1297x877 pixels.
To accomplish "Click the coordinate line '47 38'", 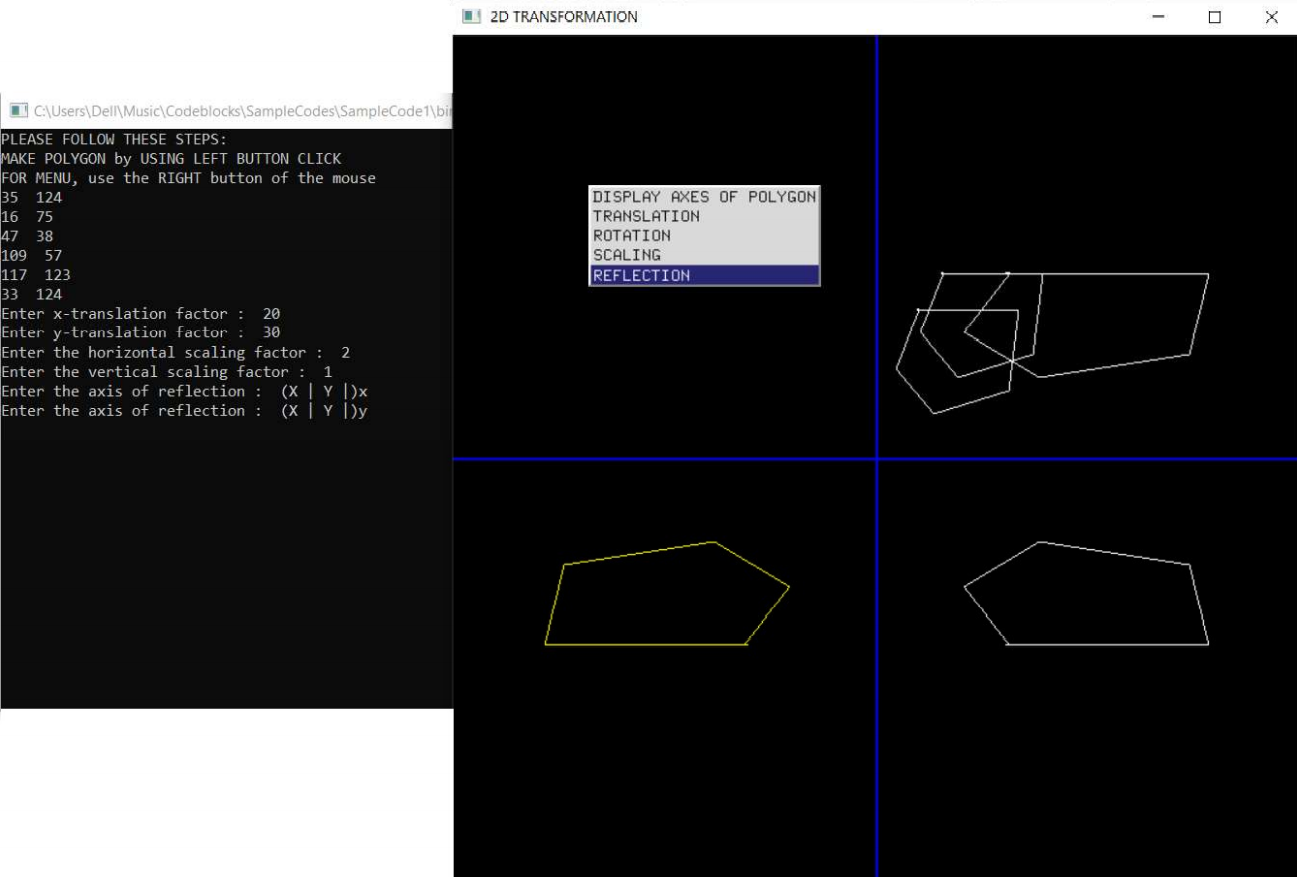I will [28, 236].
